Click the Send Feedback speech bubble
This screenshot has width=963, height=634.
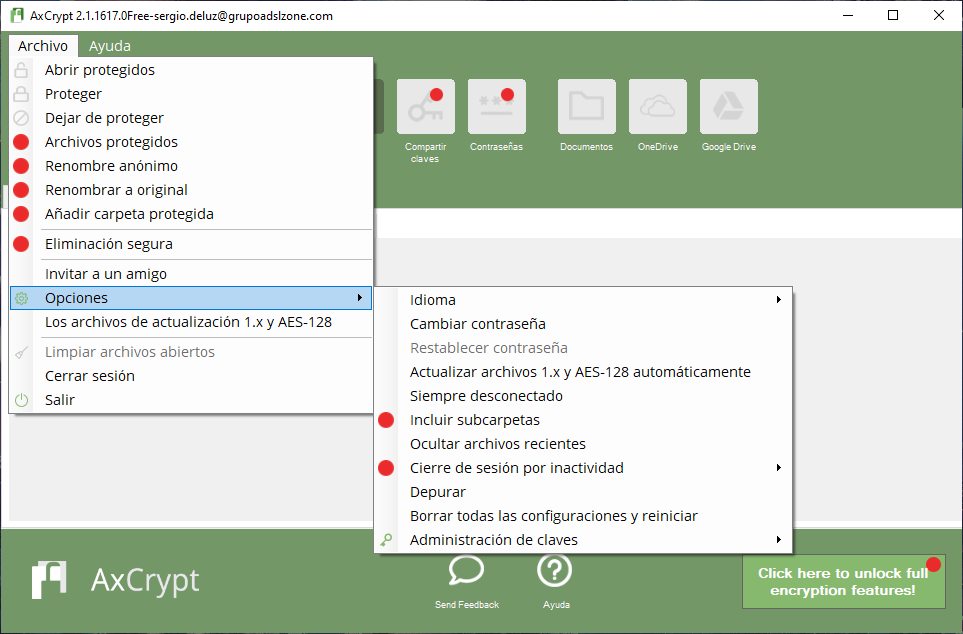(x=466, y=571)
